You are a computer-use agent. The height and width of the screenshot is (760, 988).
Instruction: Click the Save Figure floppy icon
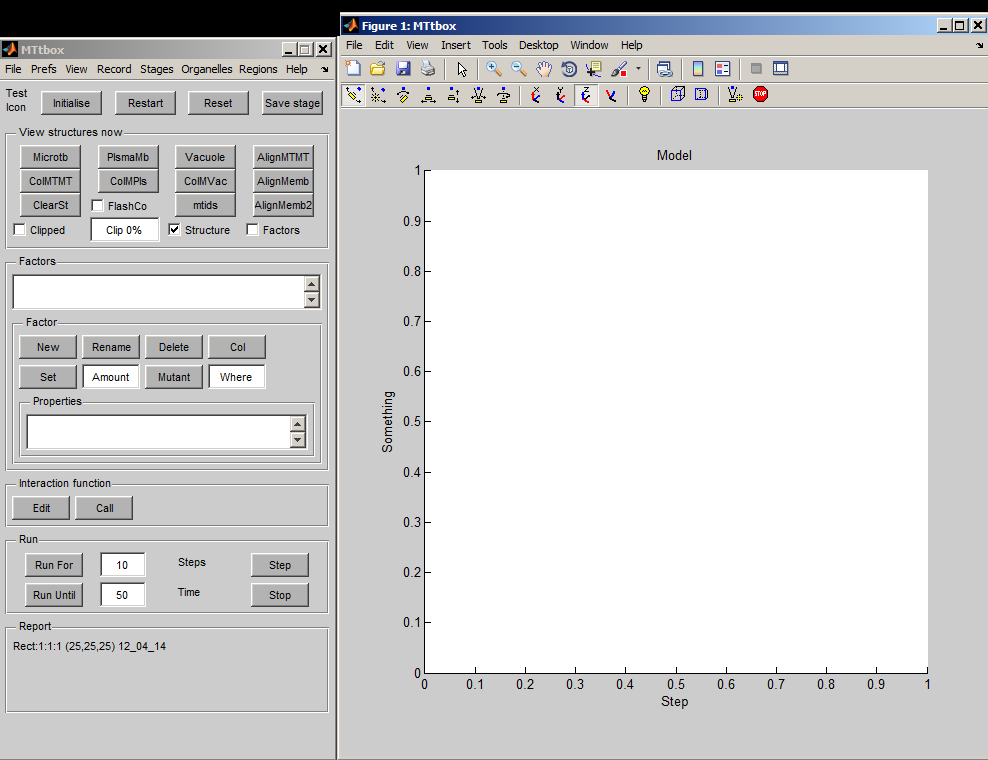(403, 69)
